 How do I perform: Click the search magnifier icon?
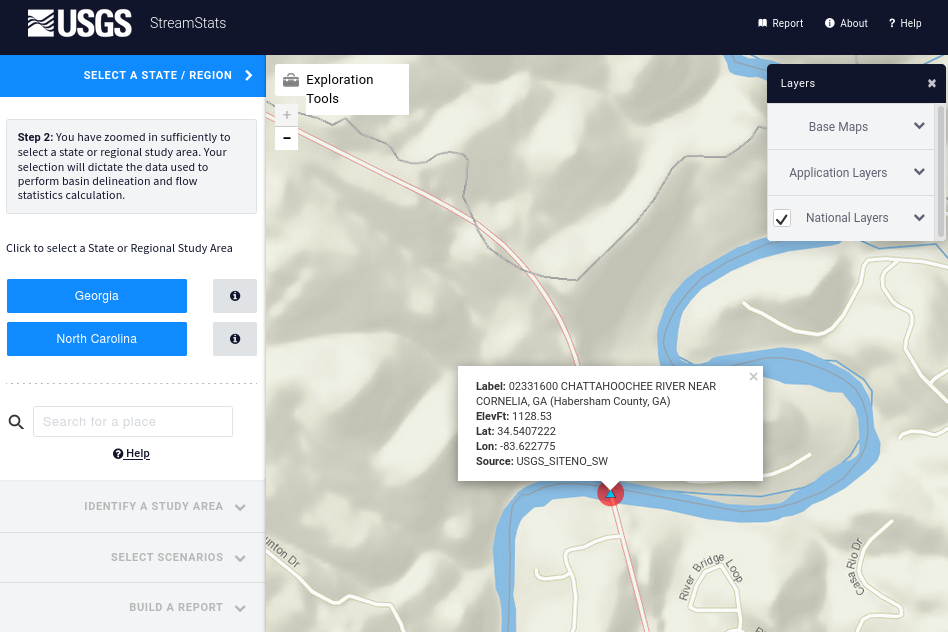pyautogui.click(x=16, y=422)
